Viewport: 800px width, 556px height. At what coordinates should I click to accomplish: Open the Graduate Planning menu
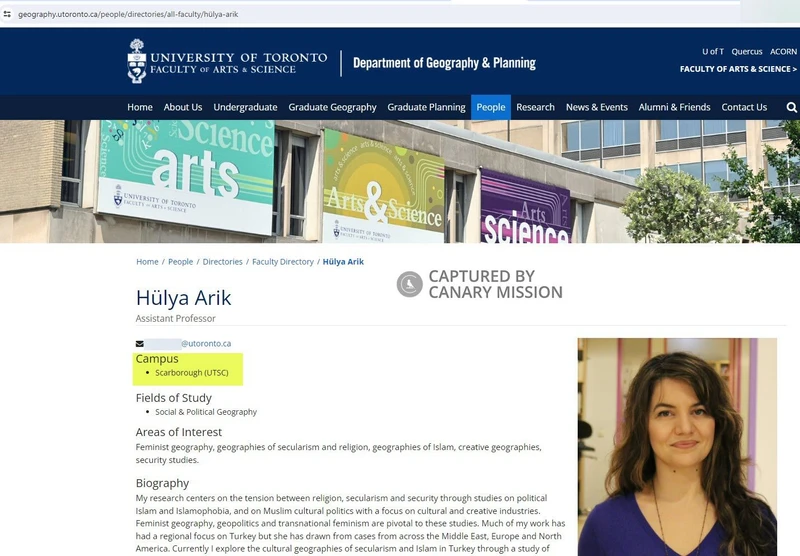(426, 107)
